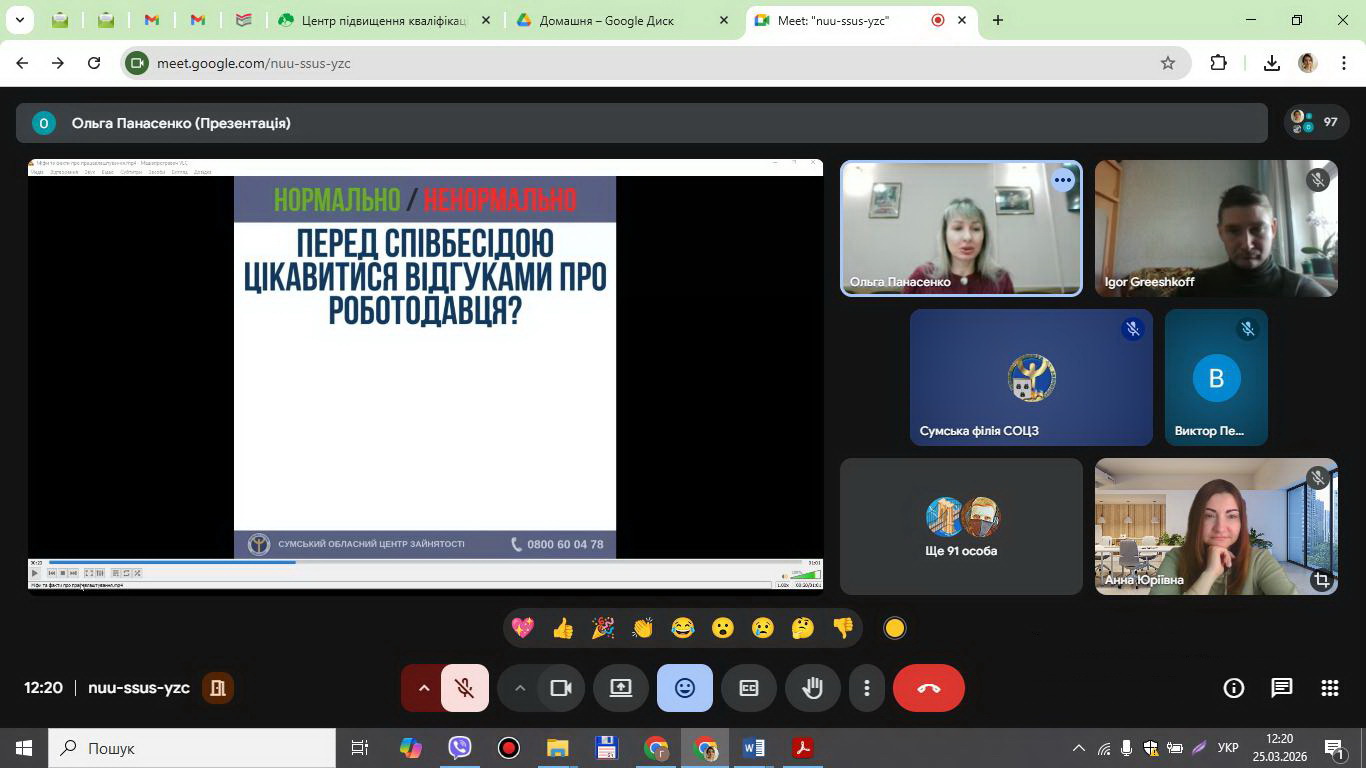
Task: Expand video settings arrow beside camera
Action: point(520,688)
